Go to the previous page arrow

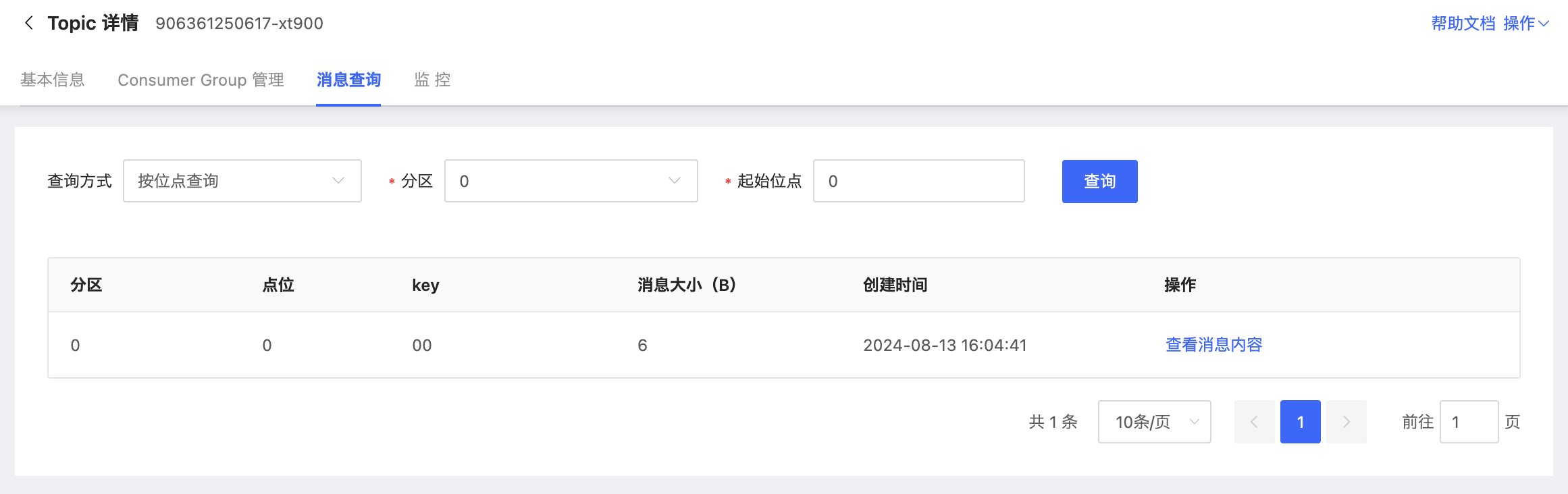1254,422
